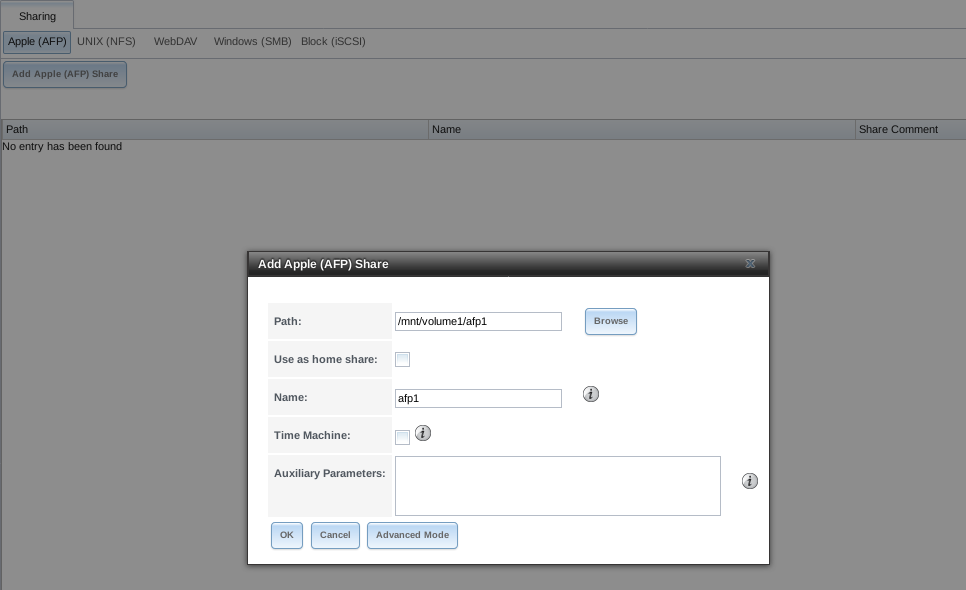Image resolution: width=966 pixels, height=590 pixels.
Task: Open the Sharing tab
Action: tap(37, 16)
